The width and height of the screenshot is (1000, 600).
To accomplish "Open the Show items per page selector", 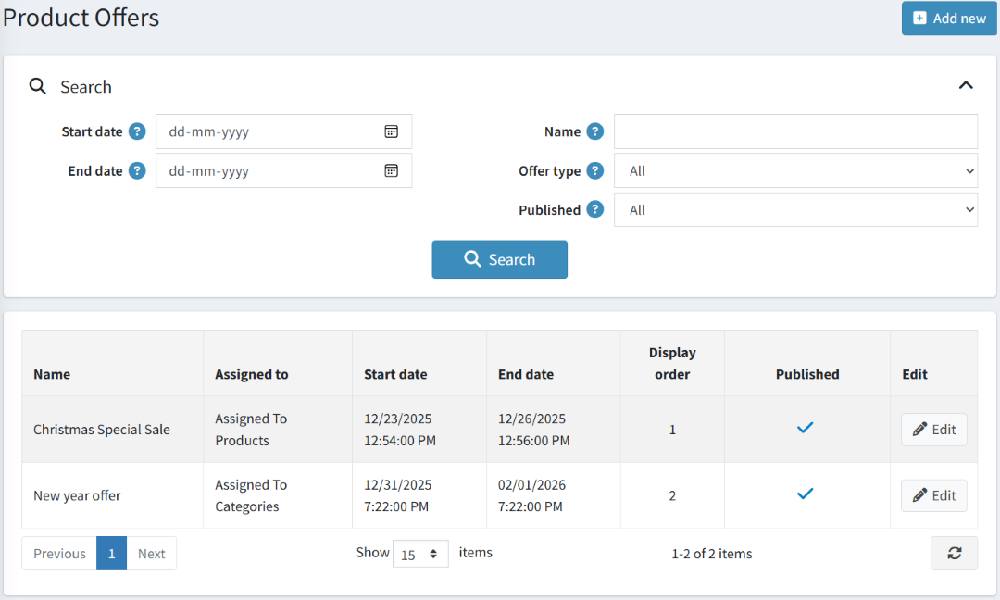I will click(x=420, y=553).
